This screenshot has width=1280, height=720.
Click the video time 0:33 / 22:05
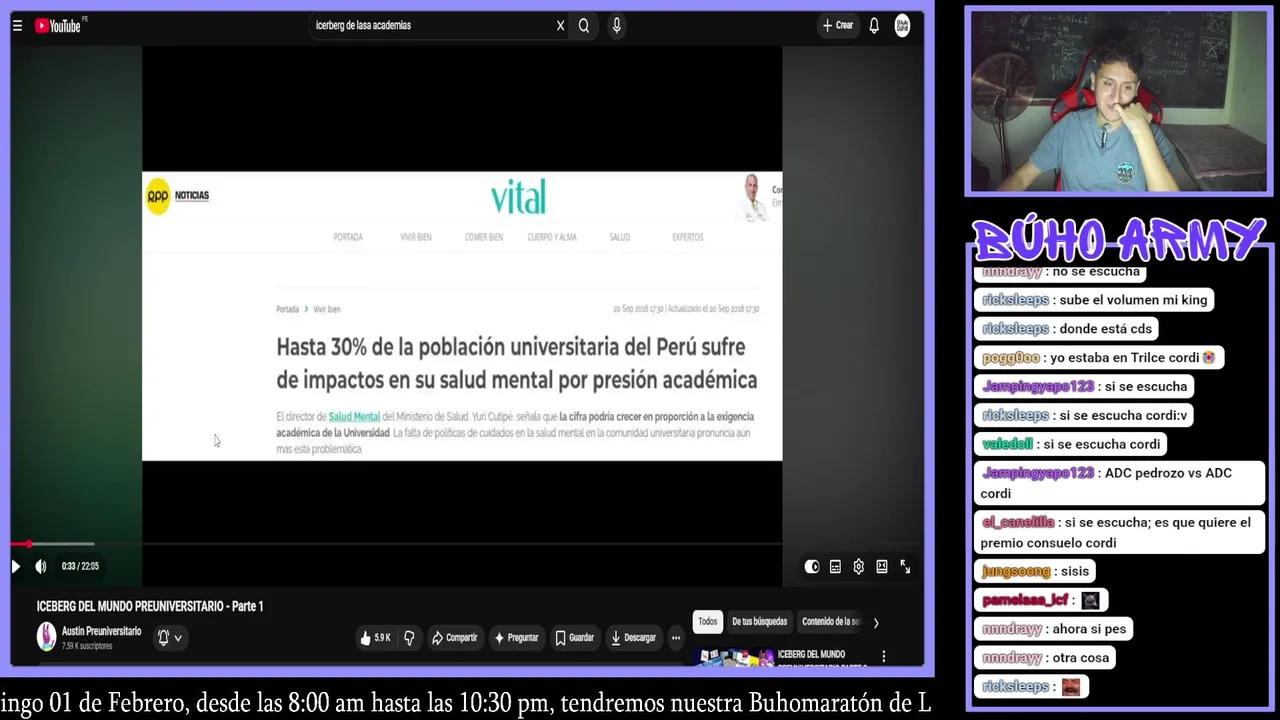(x=80, y=566)
